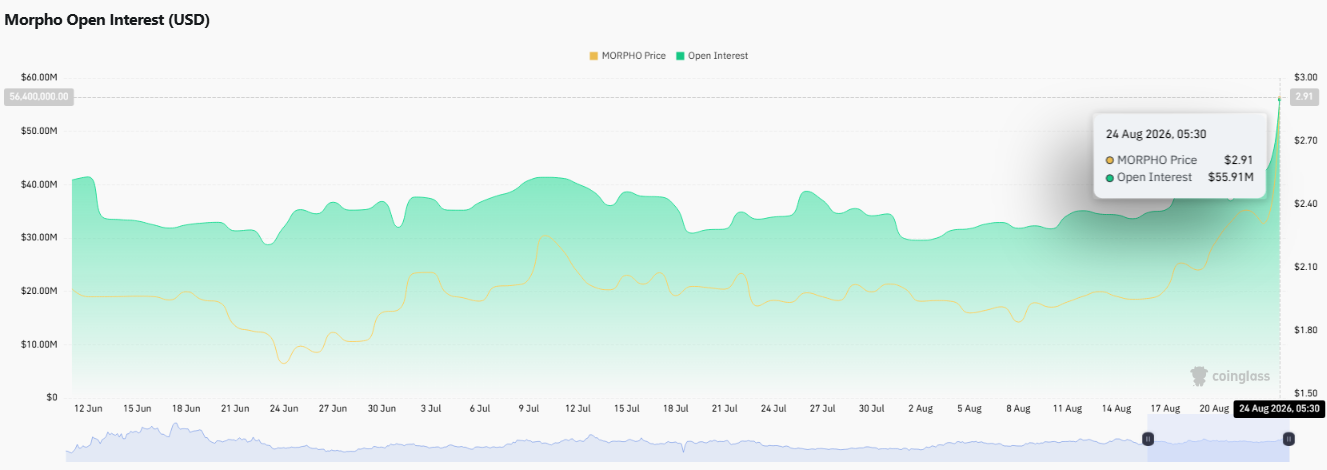Click the 21 Jul date label
This screenshot has width=1327, height=470.
point(725,408)
